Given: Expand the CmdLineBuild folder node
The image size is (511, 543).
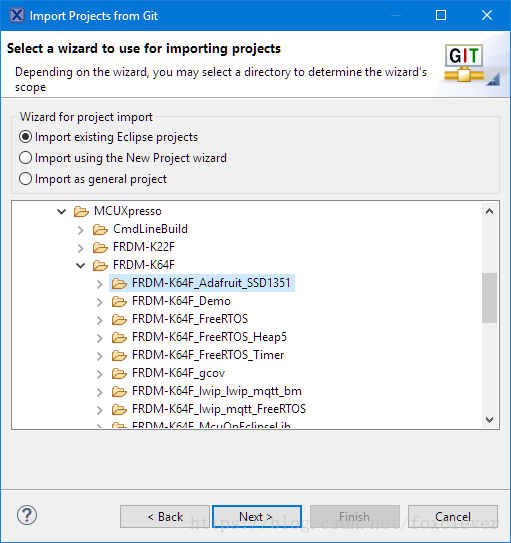Looking at the screenshot, I should point(81,230).
